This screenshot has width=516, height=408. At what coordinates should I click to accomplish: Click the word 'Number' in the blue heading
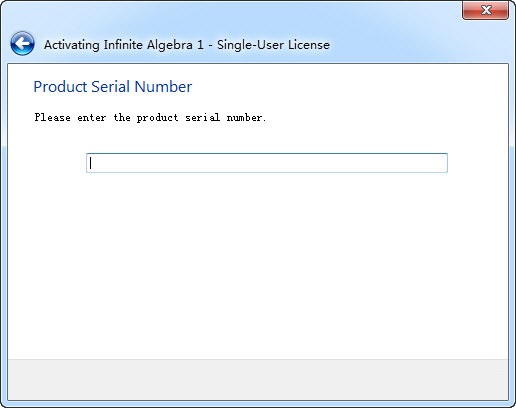coord(163,87)
